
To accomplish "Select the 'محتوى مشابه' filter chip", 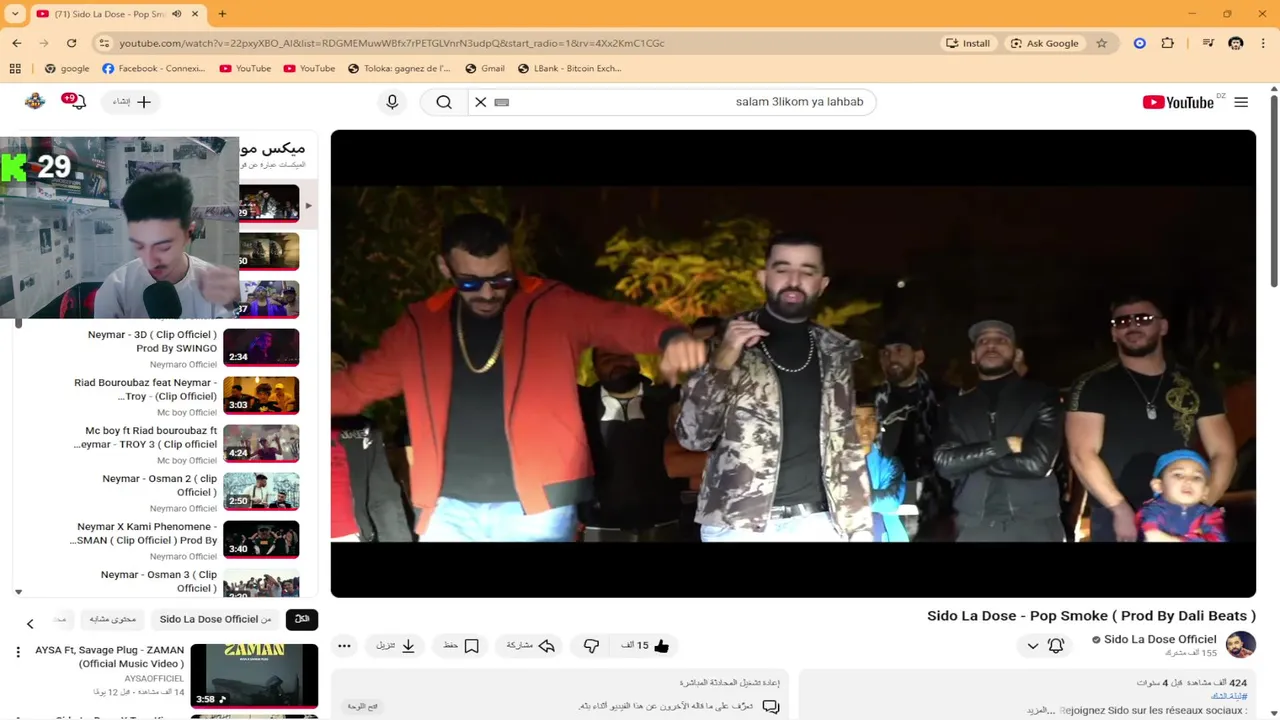I will coord(113,619).
